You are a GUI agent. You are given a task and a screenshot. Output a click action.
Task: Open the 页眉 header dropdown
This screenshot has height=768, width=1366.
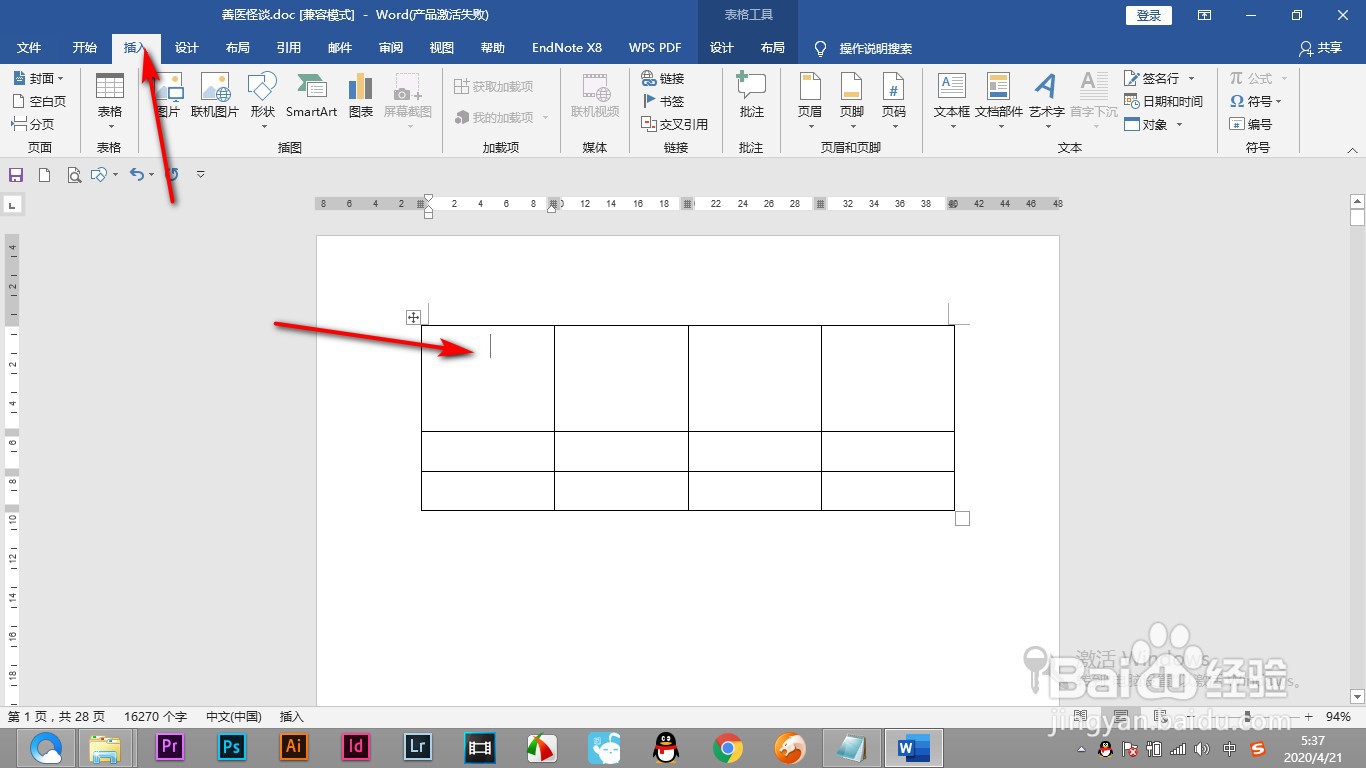click(810, 100)
